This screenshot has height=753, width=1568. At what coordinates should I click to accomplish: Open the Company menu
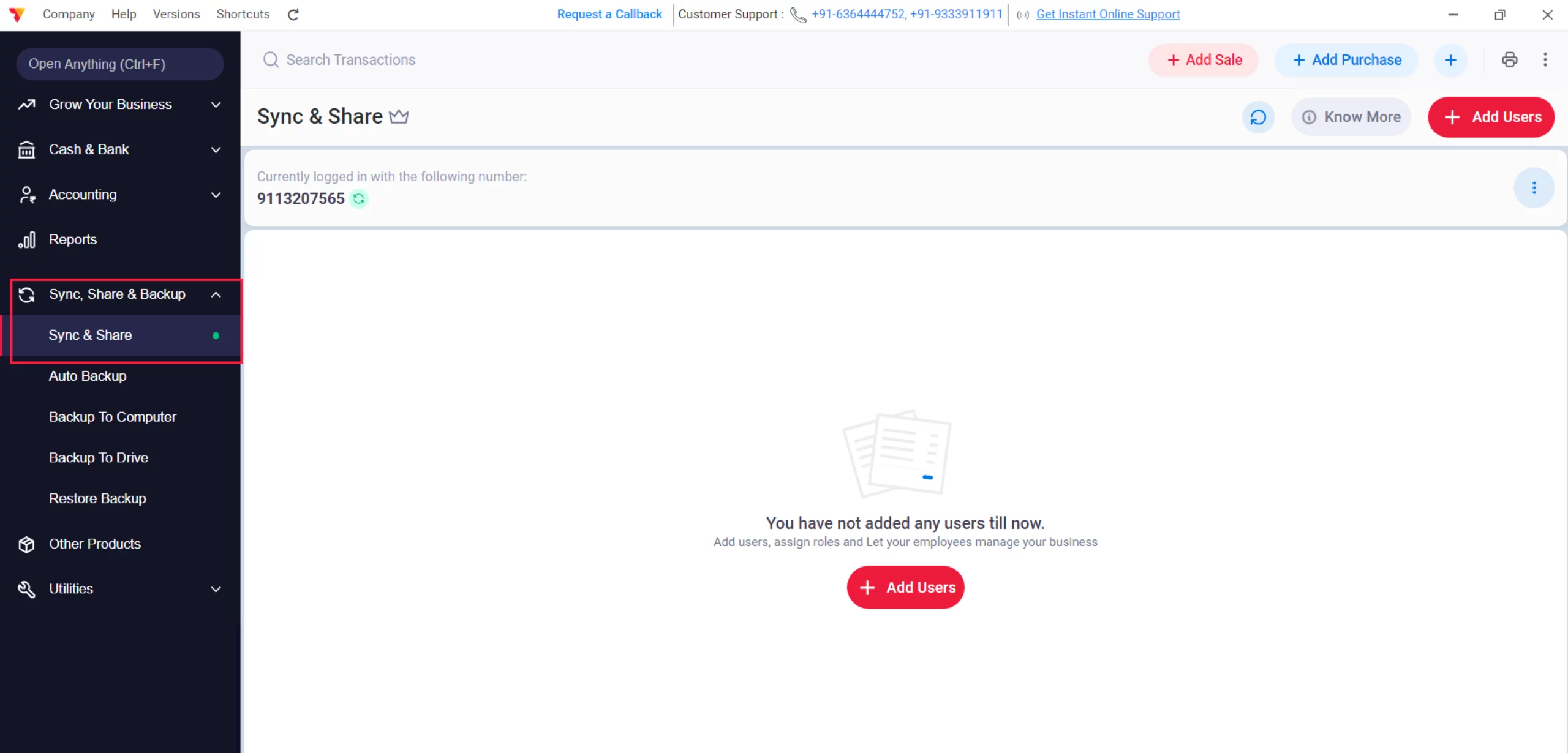[69, 14]
